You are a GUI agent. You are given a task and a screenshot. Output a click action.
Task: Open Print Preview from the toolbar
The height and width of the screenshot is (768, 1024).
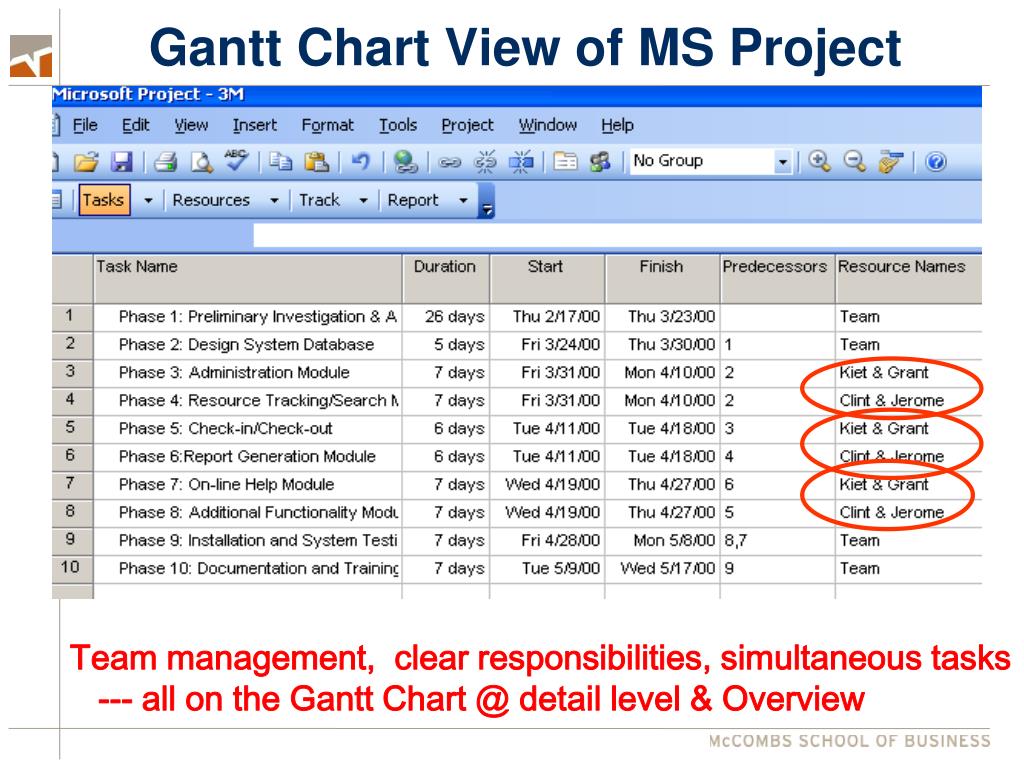click(201, 161)
